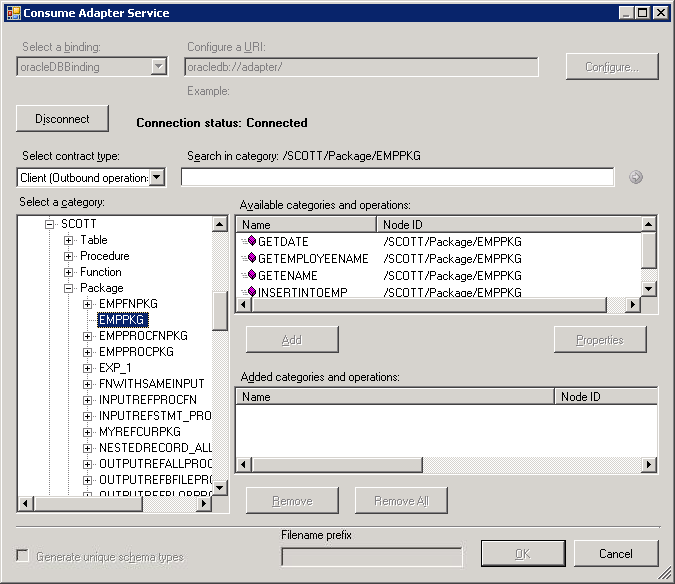Screen dimensions: 675x584
Task: Select the MYREFCURPKG tree item
Action: 140,432
